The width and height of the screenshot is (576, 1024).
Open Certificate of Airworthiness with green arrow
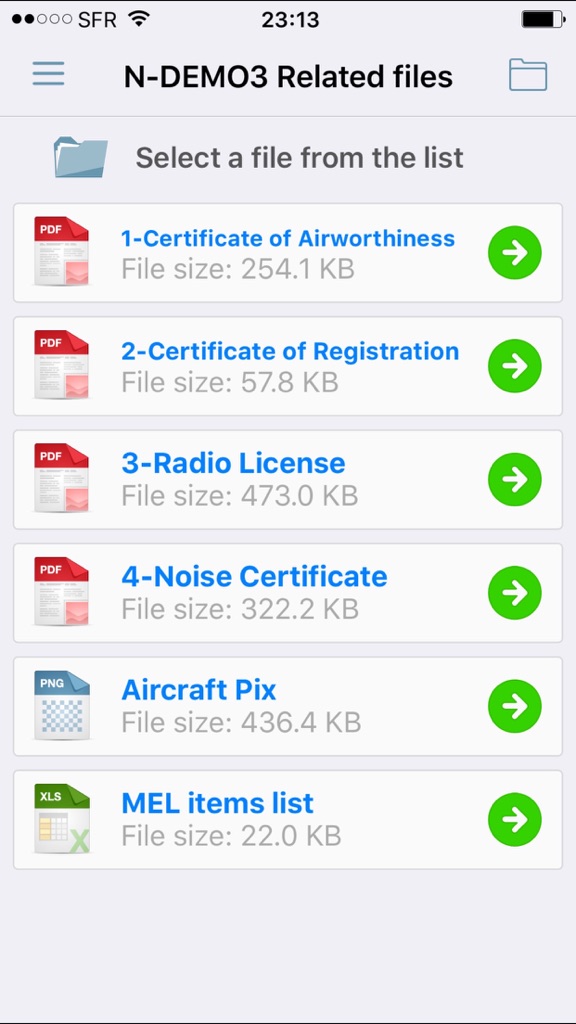click(x=515, y=253)
